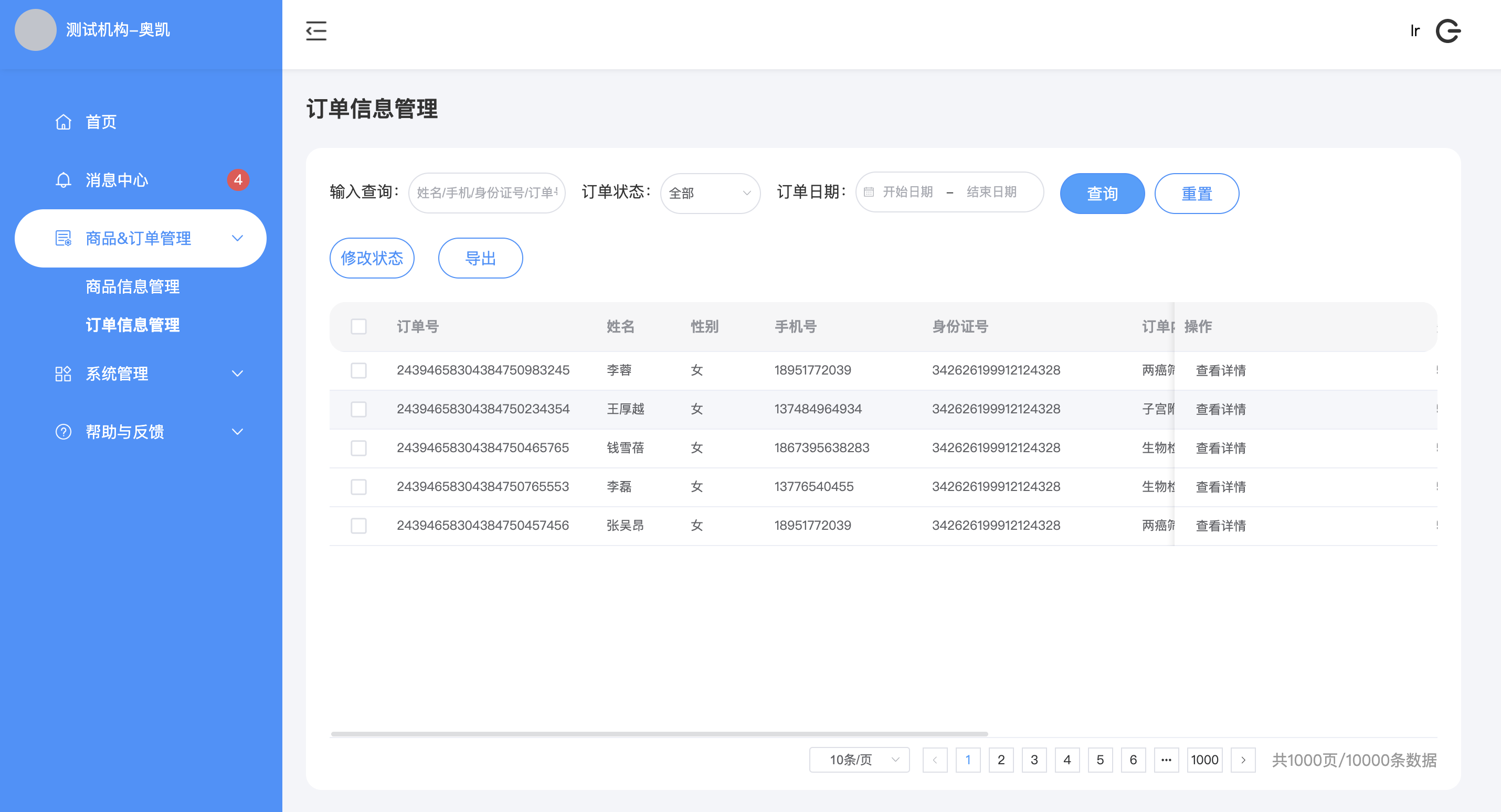Open 订单信息管理 submenu item
This screenshot has width=1501, height=812.
[132, 325]
